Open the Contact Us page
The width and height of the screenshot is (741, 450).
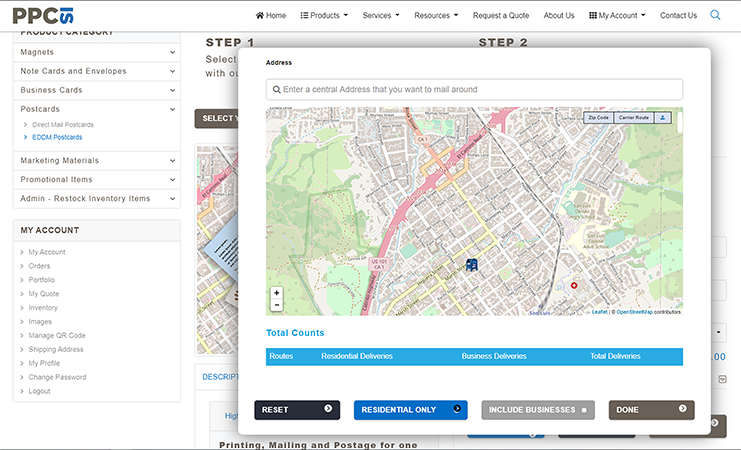[678, 15]
